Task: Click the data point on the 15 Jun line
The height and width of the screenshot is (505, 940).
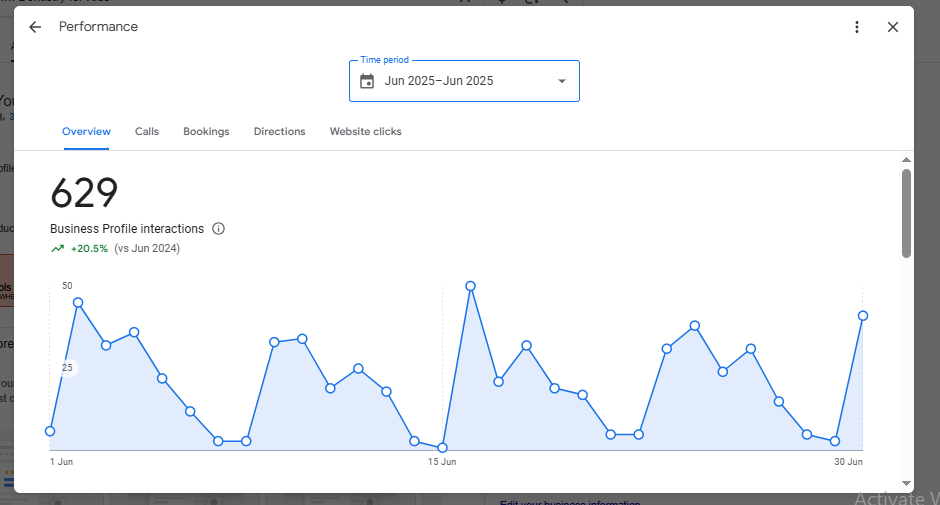Action: coord(442,448)
